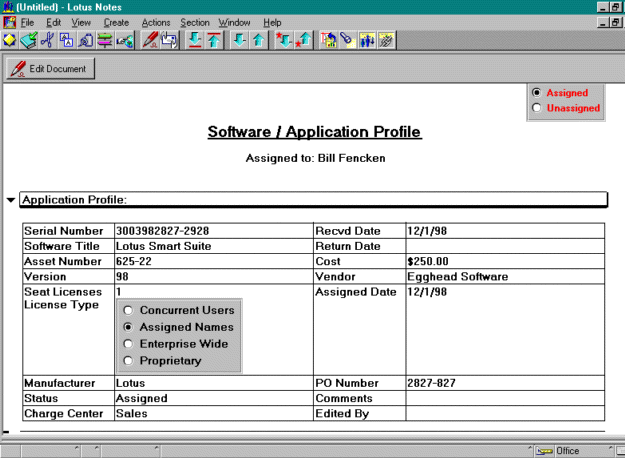This screenshot has height=458, width=625.
Task: Click the Save book SmartIcon
Action: click(29, 40)
